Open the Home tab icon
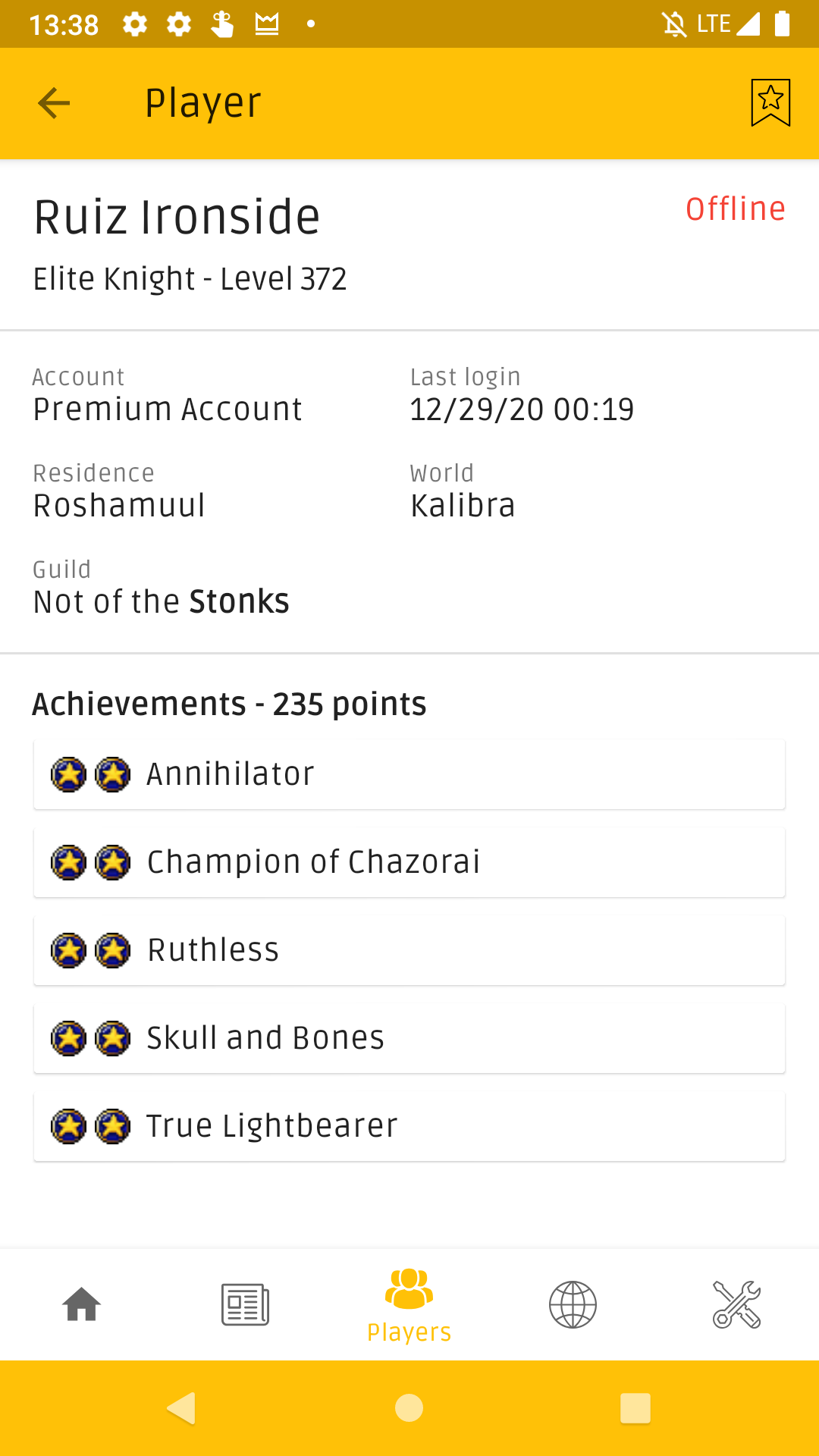This screenshot has height=1456, width=819. click(82, 1304)
